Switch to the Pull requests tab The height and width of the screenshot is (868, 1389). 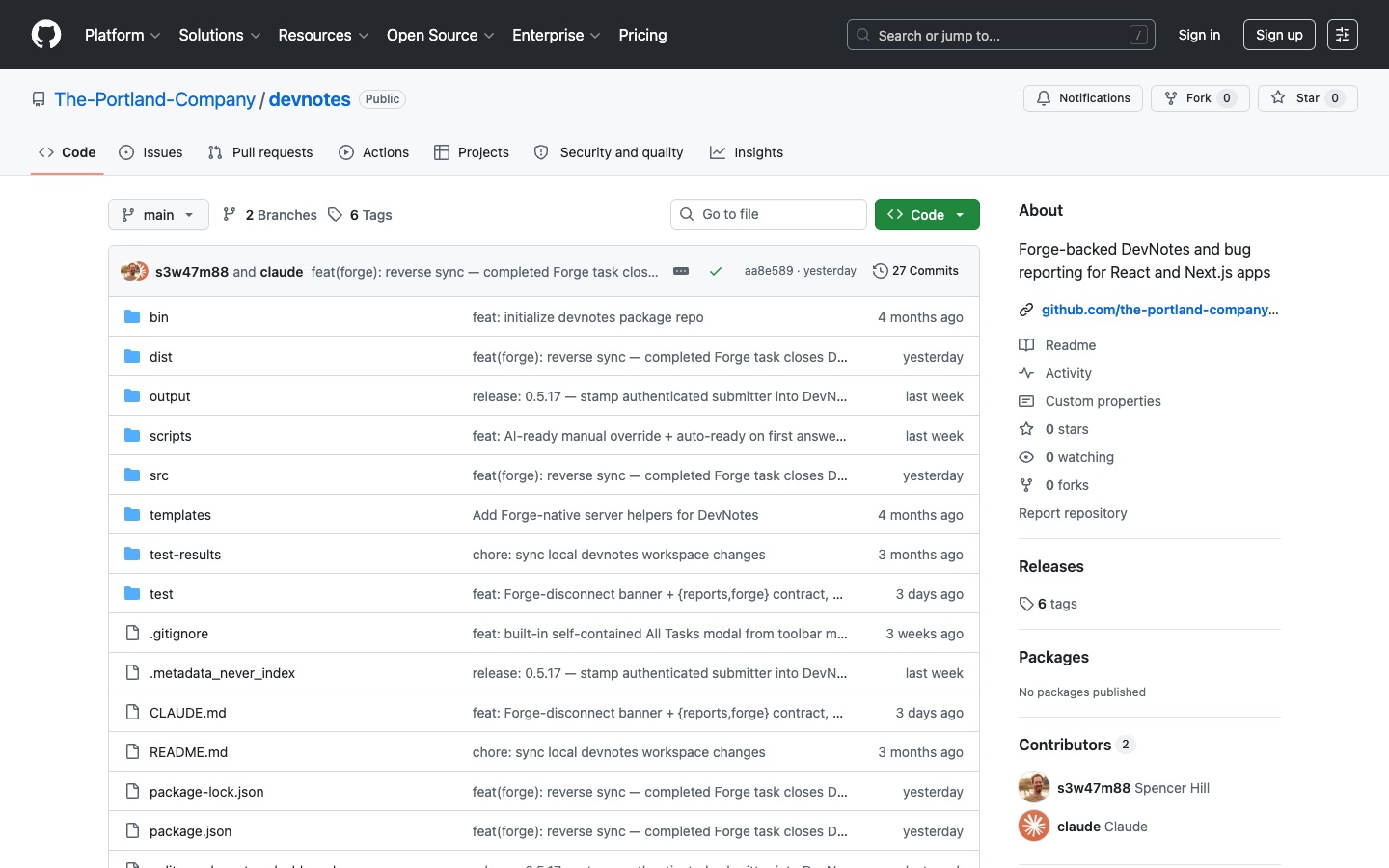coord(260,152)
